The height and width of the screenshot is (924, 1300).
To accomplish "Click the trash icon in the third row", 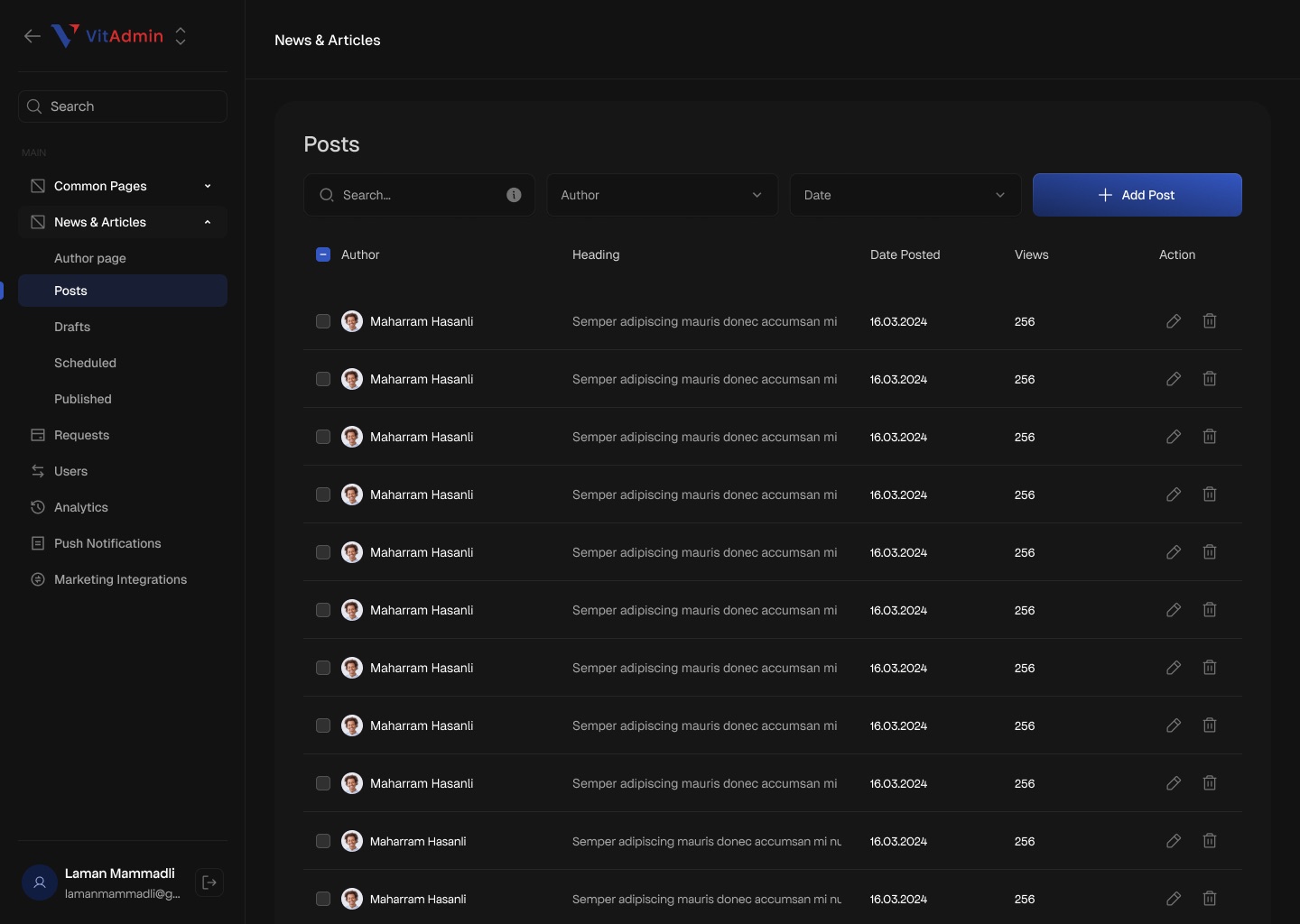I will [x=1210, y=437].
